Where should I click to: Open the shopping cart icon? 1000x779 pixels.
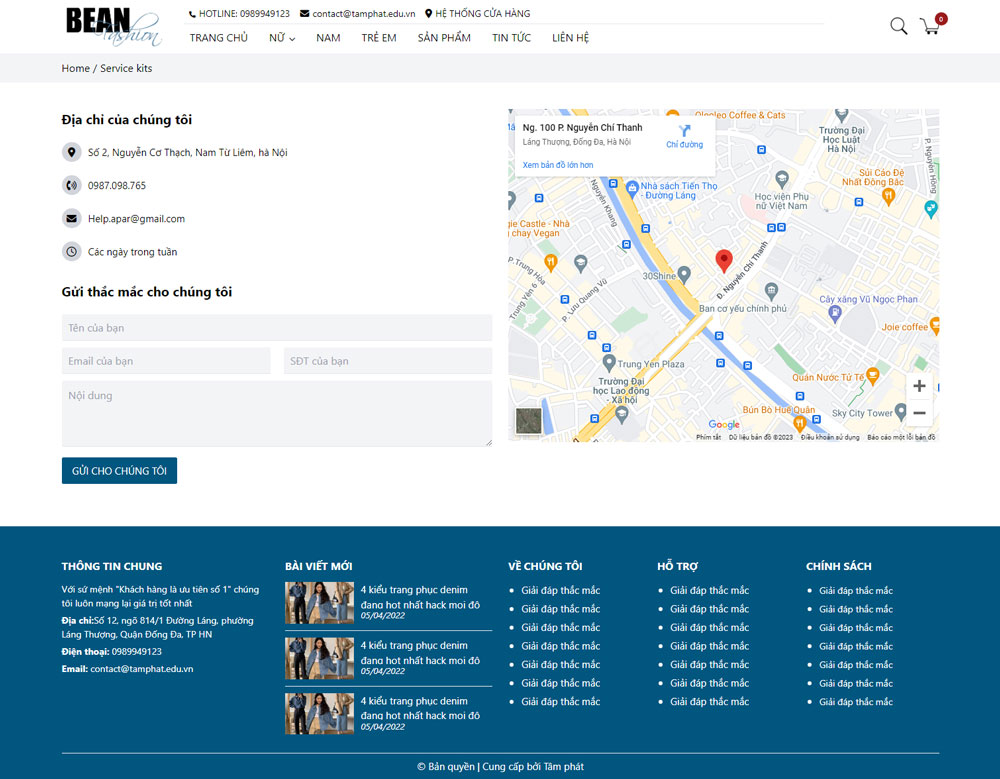click(931, 26)
